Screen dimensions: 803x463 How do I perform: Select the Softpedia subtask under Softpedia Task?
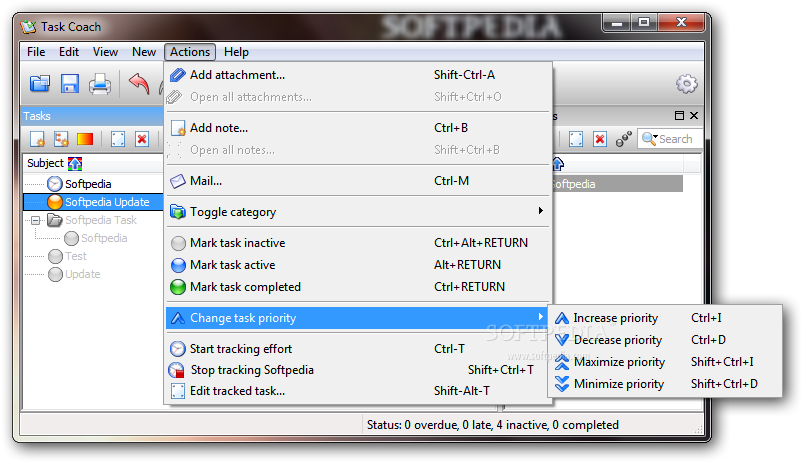[104, 238]
